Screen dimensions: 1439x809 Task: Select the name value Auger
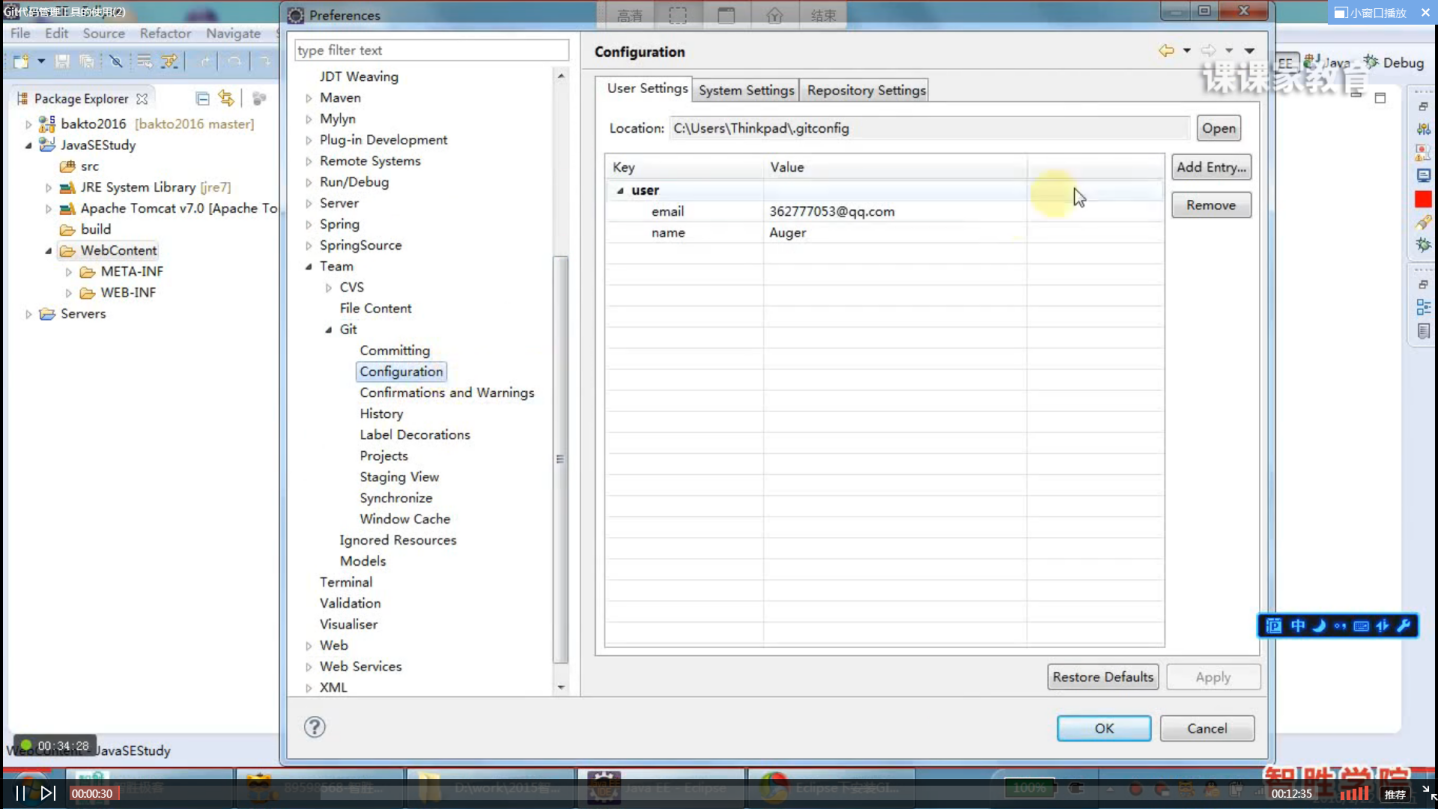pyautogui.click(x=788, y=233)
